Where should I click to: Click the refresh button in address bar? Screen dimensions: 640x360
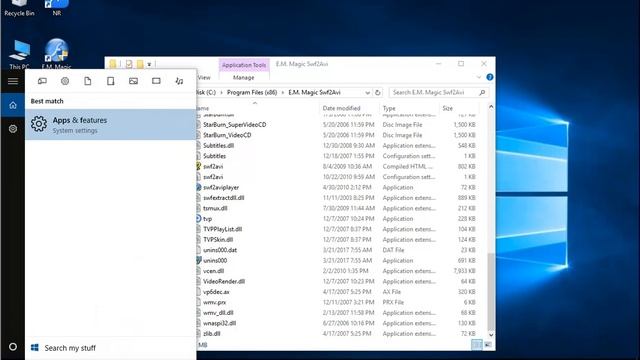tap(378, 93)
